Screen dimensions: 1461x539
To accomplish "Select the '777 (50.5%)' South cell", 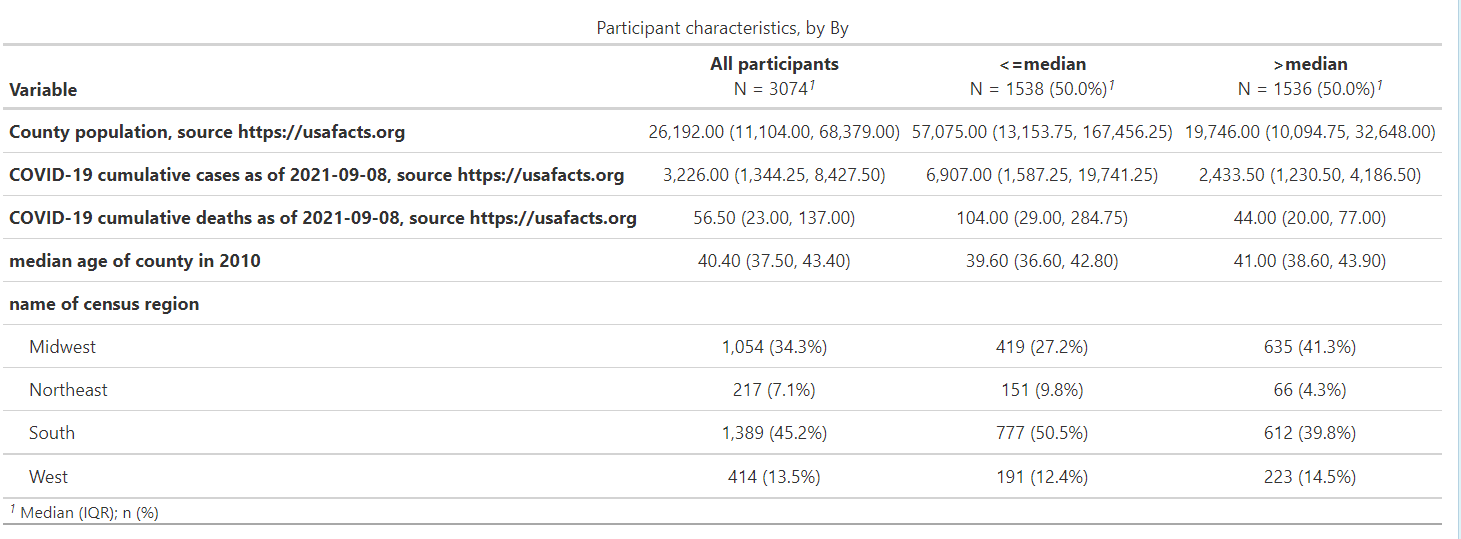I will click(x=1042, y=433).
